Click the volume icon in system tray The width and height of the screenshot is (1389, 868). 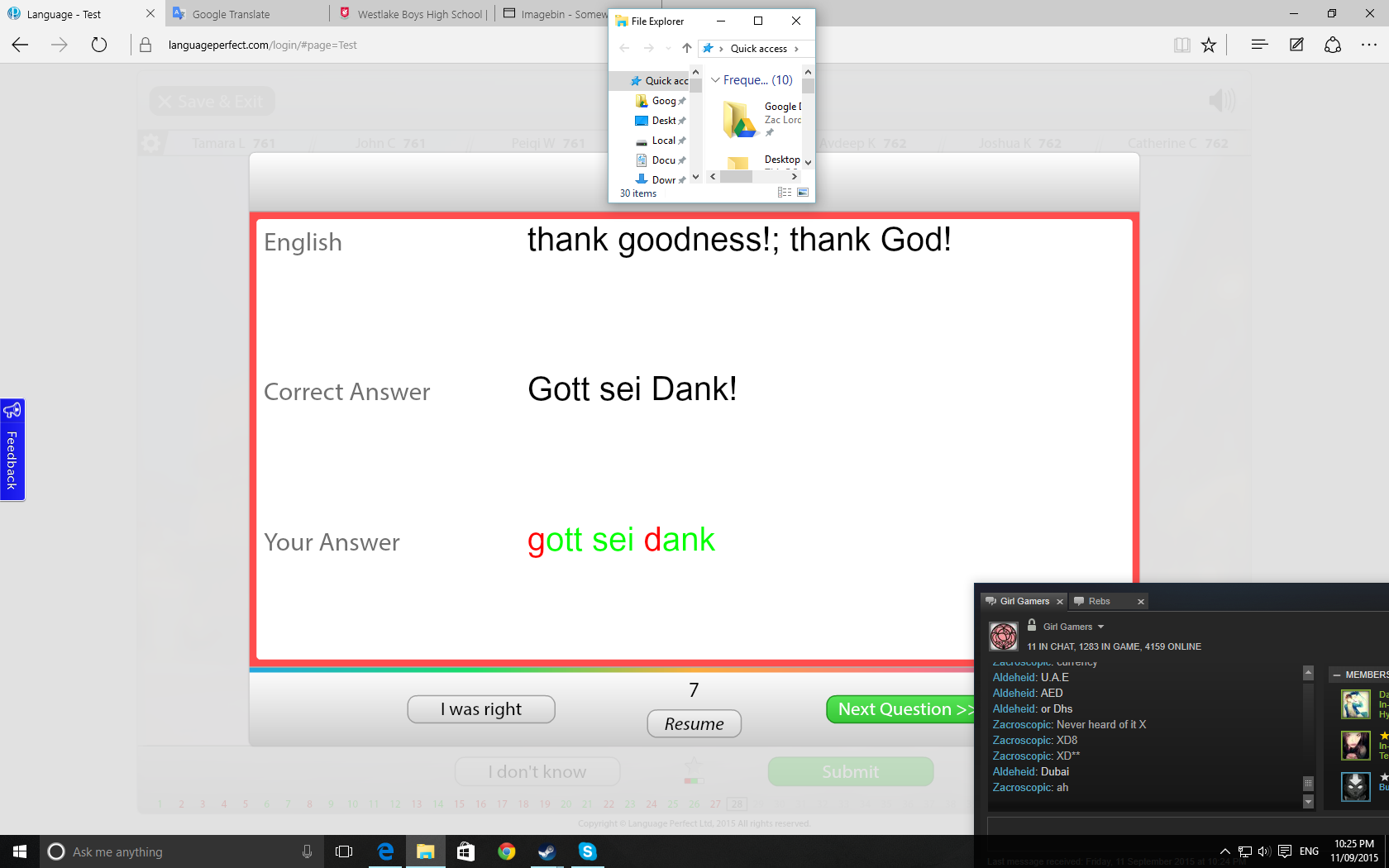(x=1264, y=851)
